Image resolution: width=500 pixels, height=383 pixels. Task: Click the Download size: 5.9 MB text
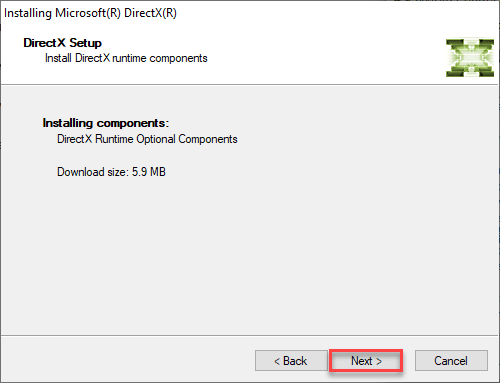(x=111, y=172)
